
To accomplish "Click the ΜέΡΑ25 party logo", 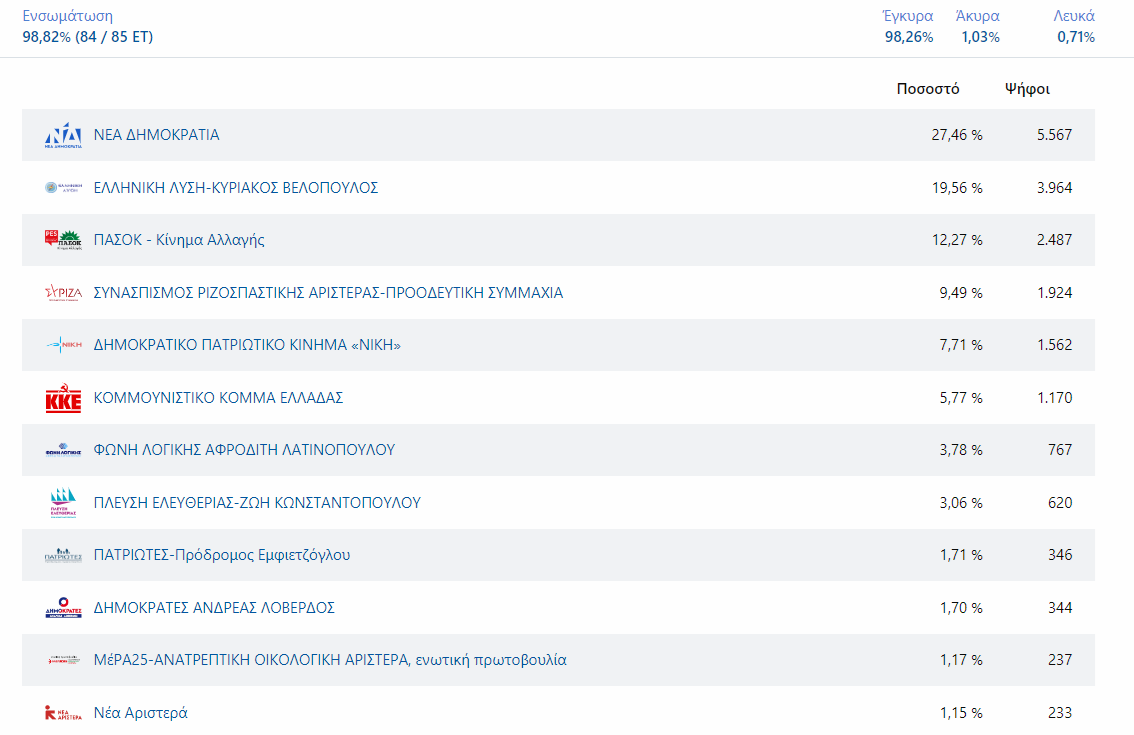I will tap(63, 660).
